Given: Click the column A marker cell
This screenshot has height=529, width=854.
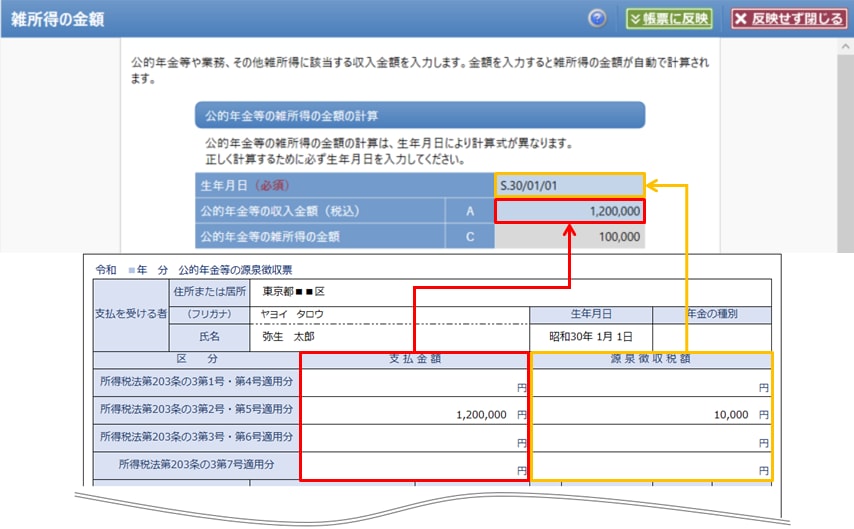Looking at the screenshot, I should pyautogui.click(x=469, y=211).
